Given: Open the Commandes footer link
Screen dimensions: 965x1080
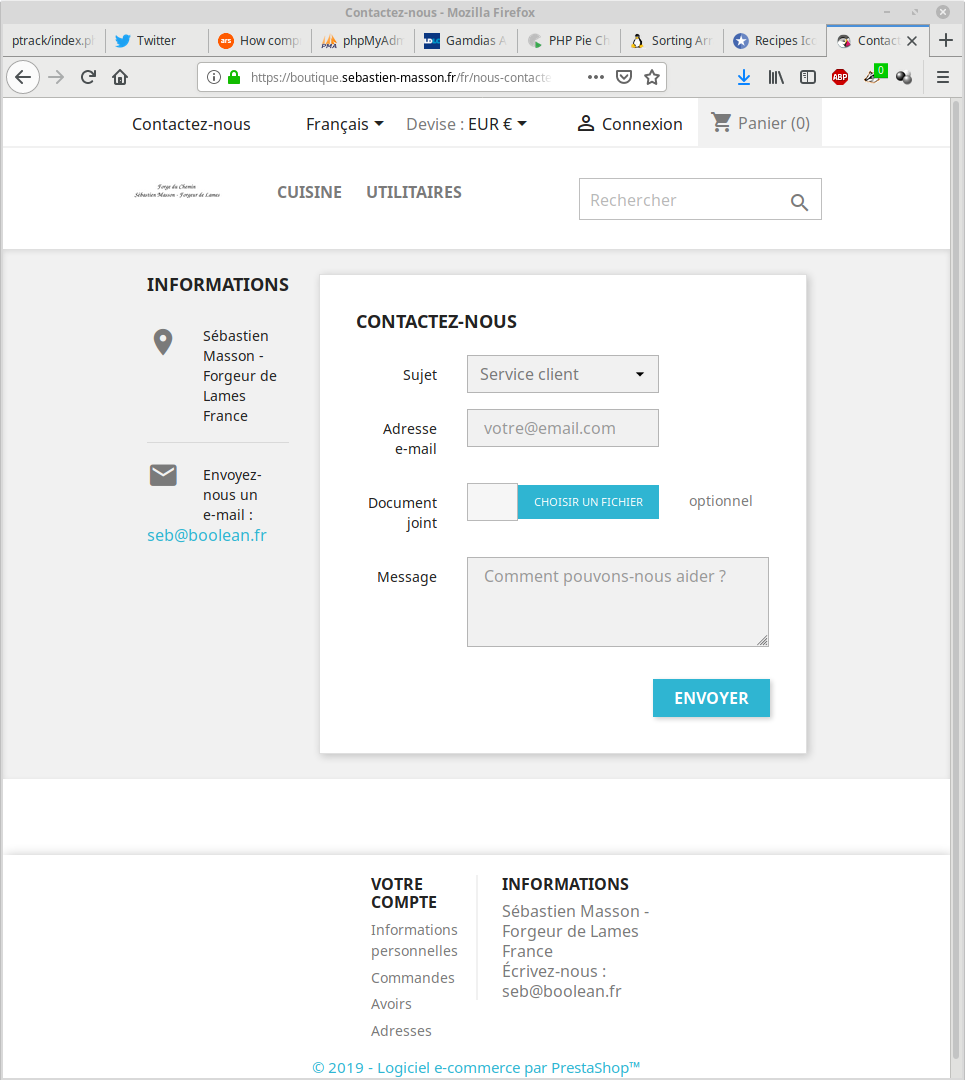Looking at the screenshot, I should [x=413, y=978].
